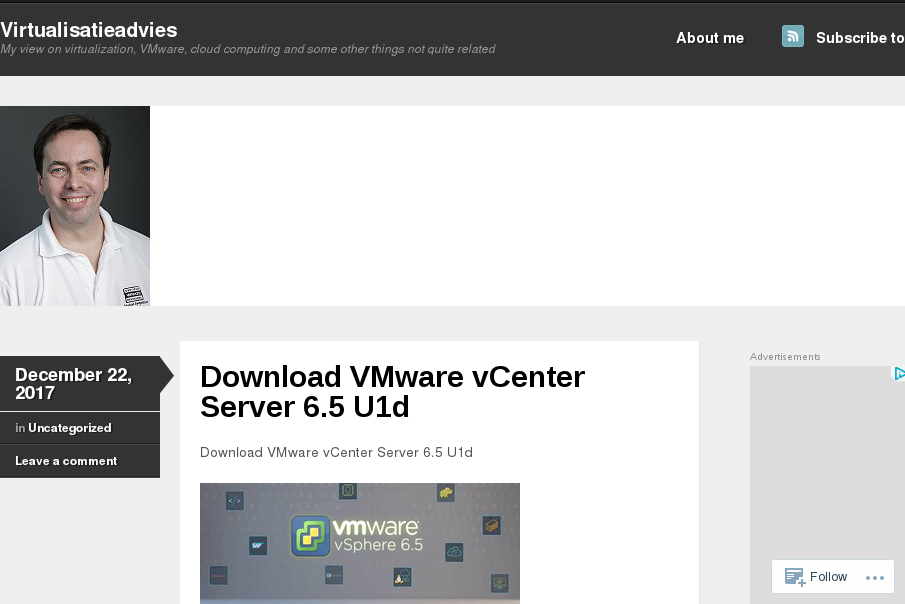Click the Follow plus icon

click(x=795, y=577)
